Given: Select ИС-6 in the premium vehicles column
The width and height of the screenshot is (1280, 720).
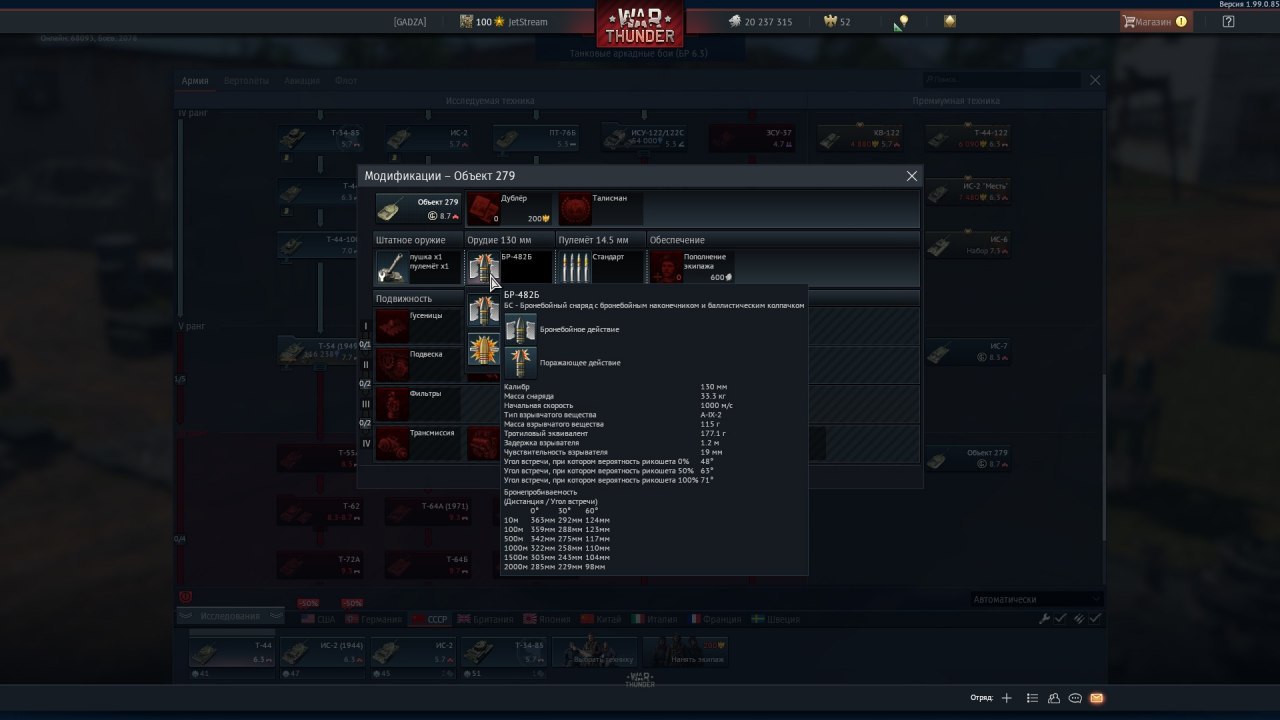Looking at the screenshot, I should tap(969, 245).
